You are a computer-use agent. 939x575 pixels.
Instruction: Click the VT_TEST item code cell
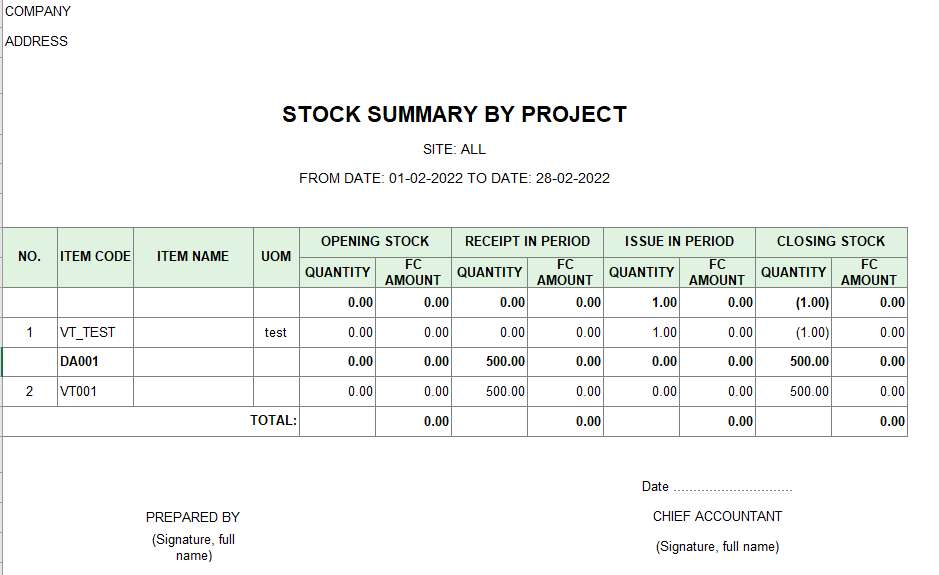click(95, 332)
